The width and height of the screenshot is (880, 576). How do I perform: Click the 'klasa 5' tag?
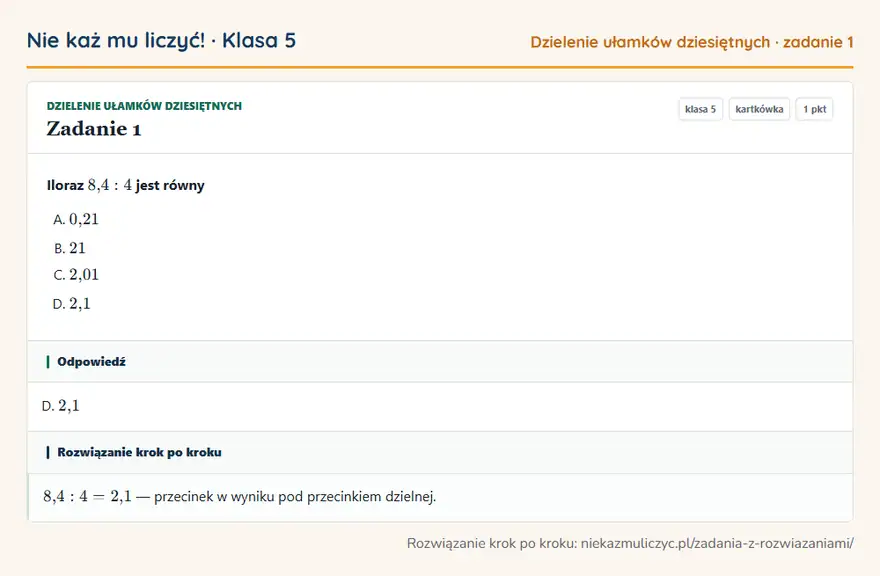coord(700,109)
